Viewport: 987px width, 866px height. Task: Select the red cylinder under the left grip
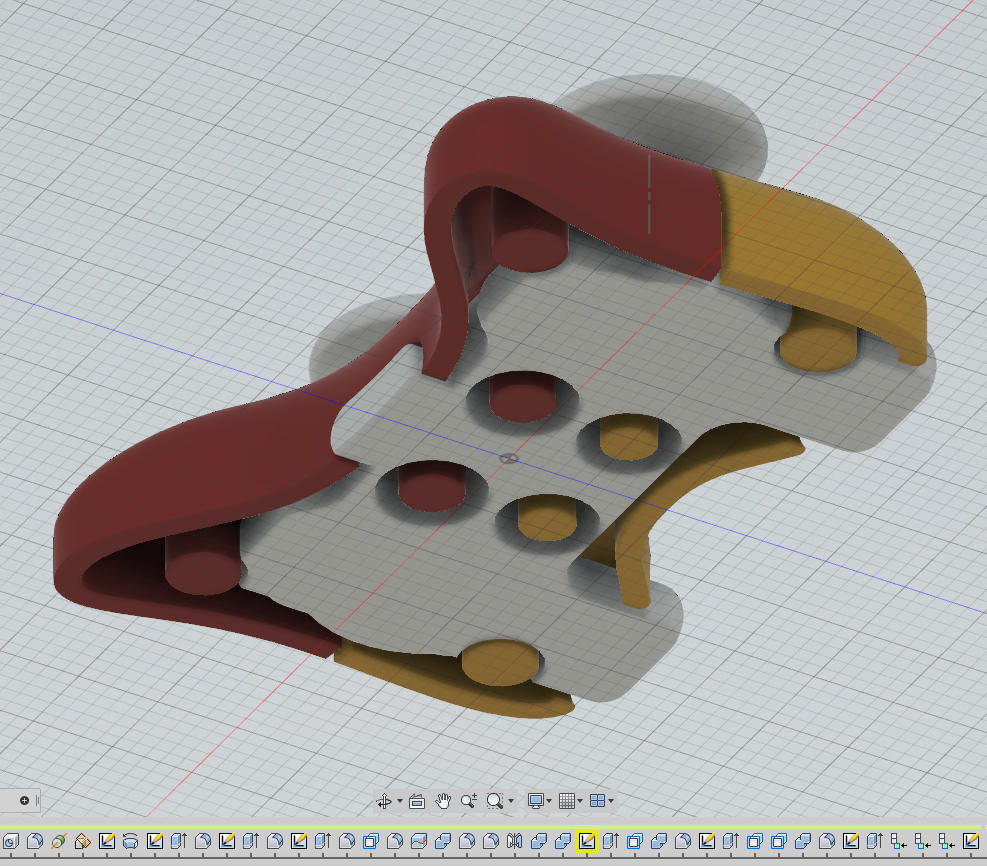201,565
